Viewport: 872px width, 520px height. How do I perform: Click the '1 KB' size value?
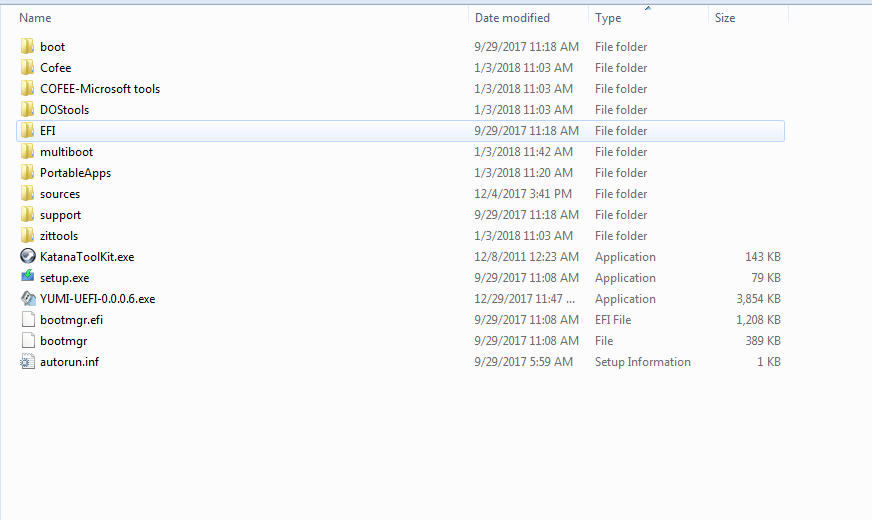pos(769,362)
